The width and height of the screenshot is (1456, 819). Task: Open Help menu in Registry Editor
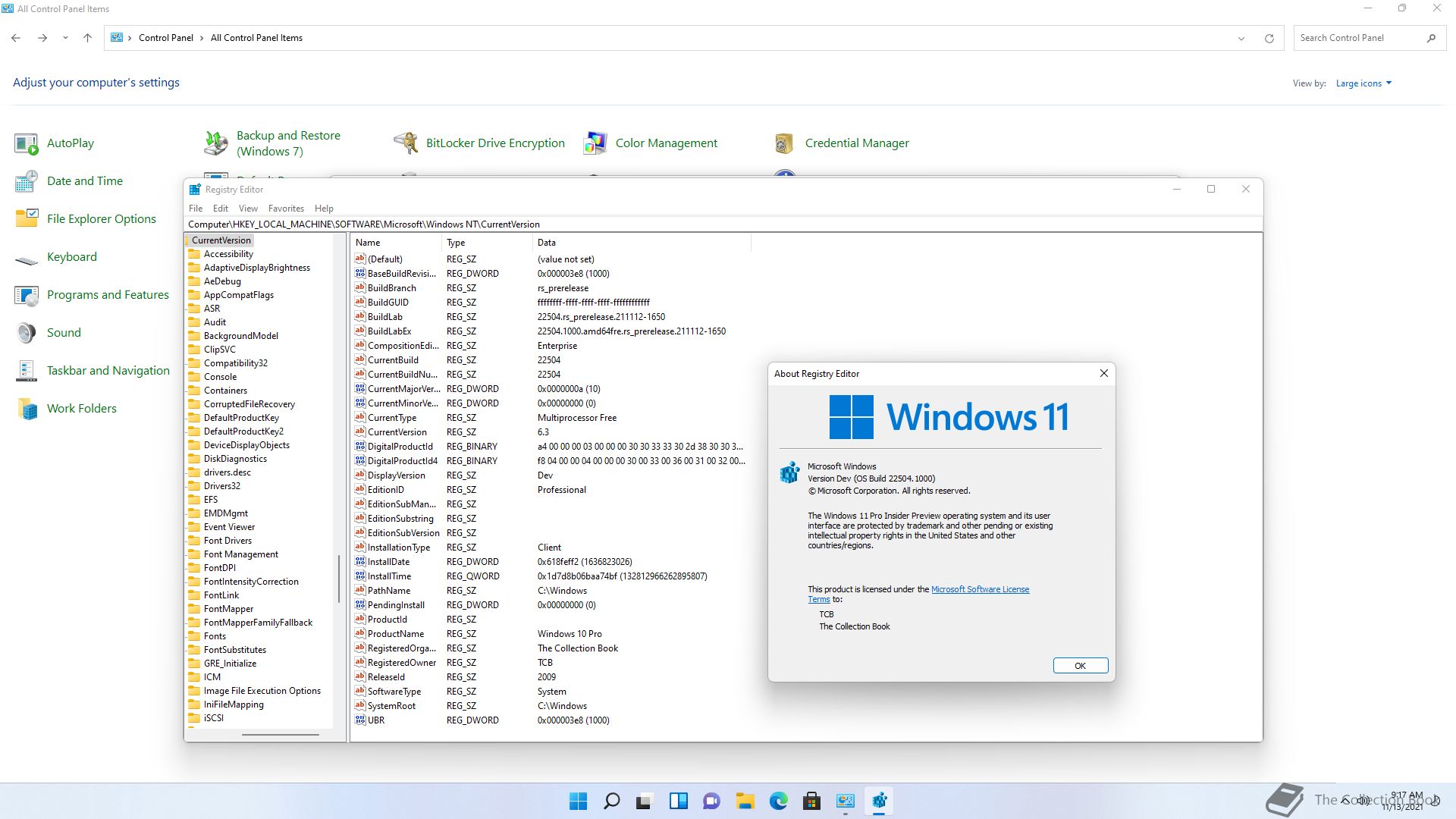(x=324, y=209)
